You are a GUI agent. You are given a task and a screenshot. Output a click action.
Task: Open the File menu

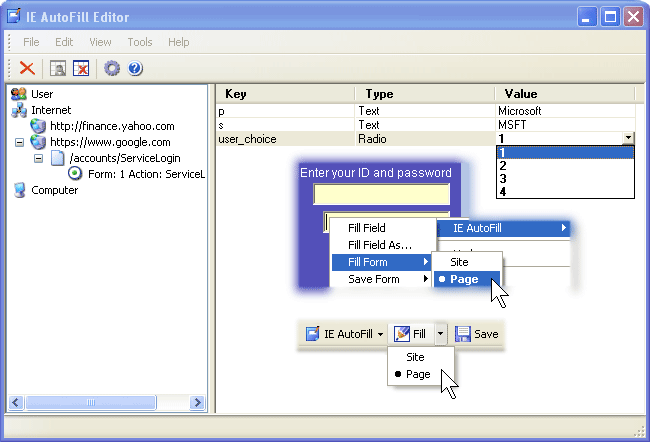click(x=31, y=42)
